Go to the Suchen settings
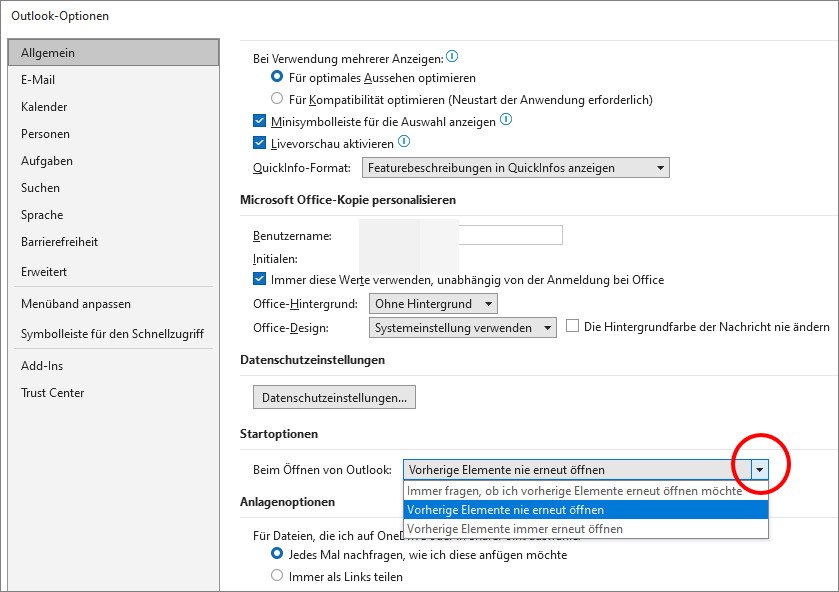Screen dimensions: 839x592 (x=113, y=188)
